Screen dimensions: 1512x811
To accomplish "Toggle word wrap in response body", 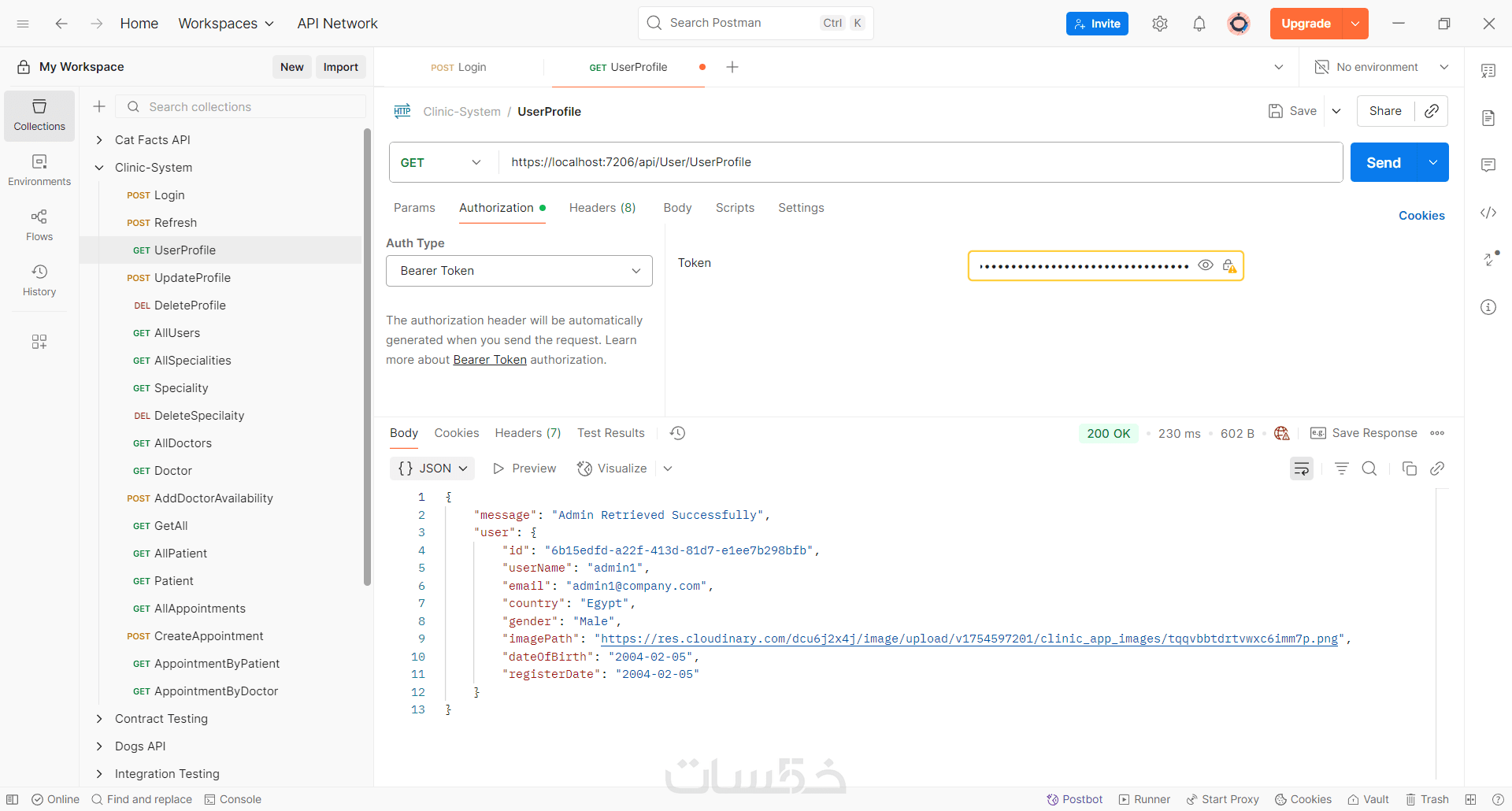I will point(1302,468).
